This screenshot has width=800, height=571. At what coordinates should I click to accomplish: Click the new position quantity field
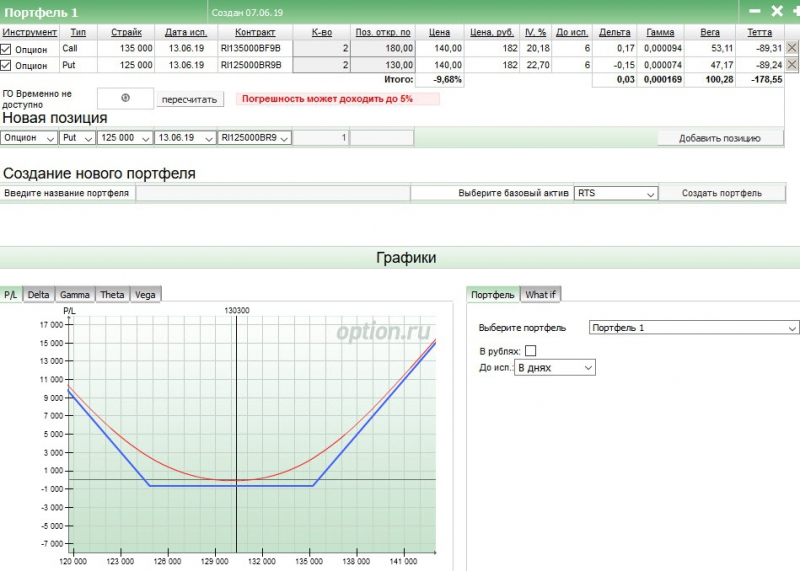click(321, 138)
